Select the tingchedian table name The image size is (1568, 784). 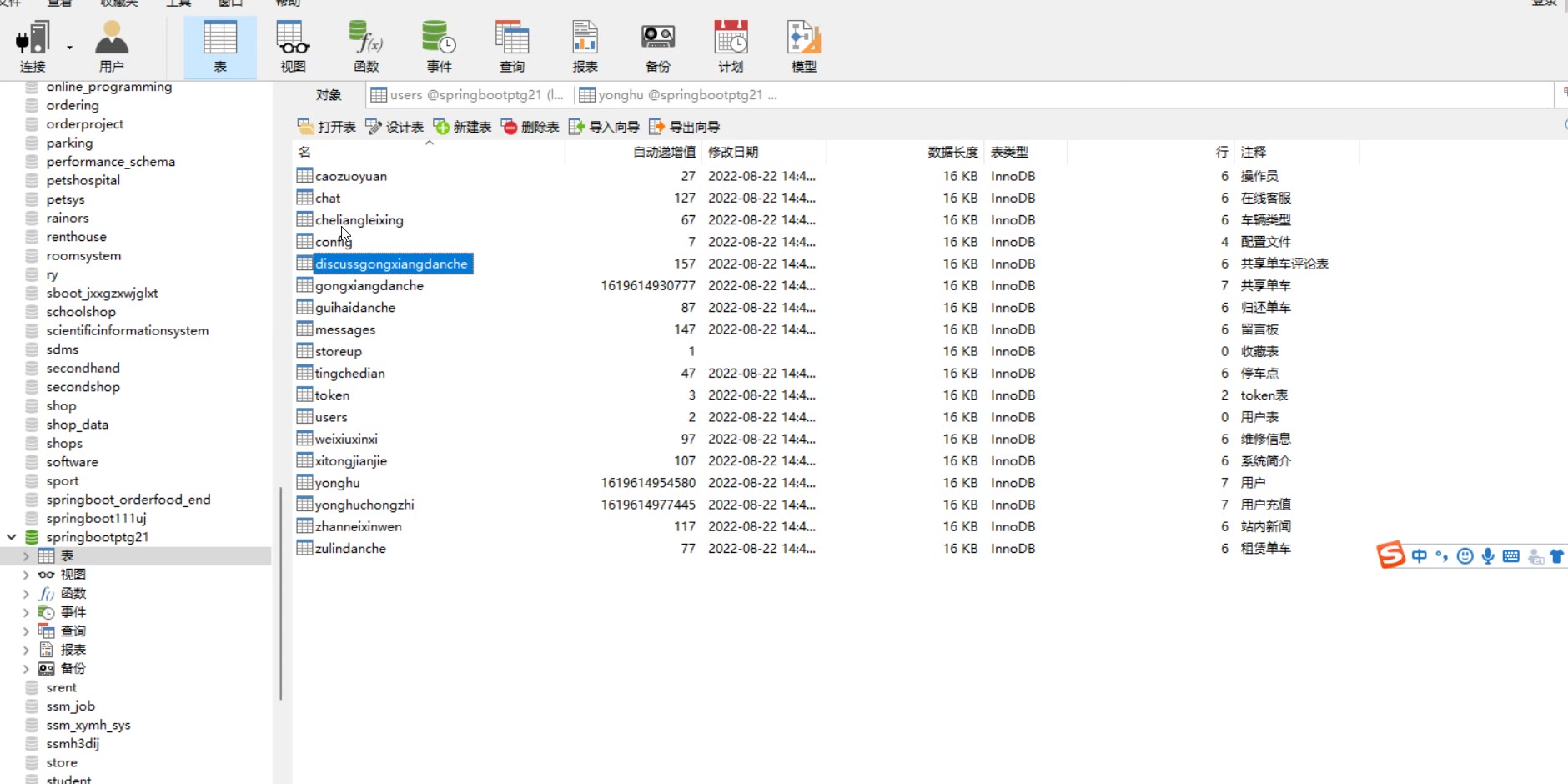[x=350, y=373]
